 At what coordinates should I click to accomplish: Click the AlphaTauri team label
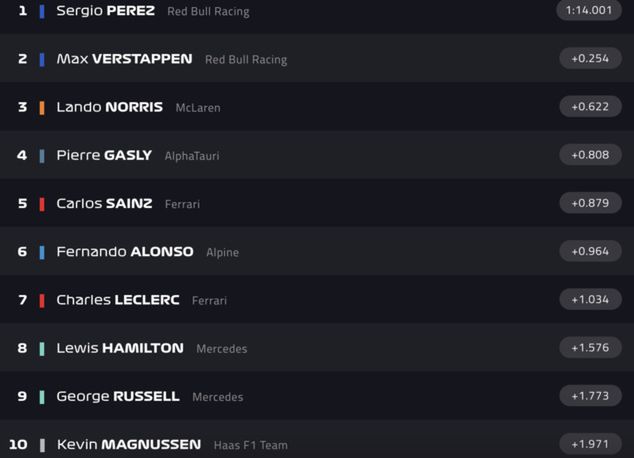[x=192, y=156]
